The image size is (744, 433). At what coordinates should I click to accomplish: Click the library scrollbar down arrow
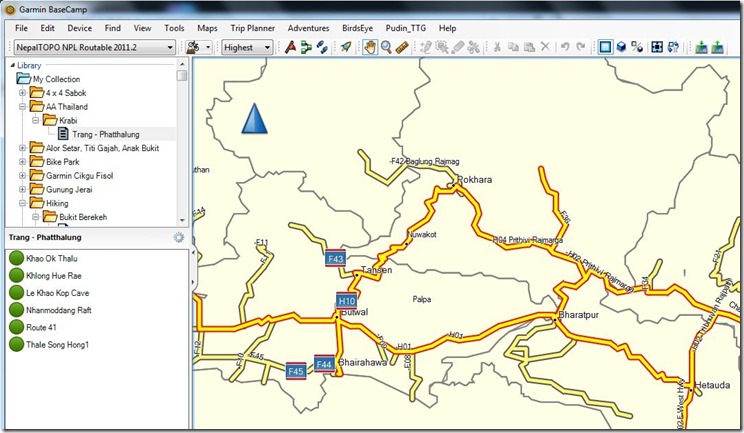click(182, 220)
